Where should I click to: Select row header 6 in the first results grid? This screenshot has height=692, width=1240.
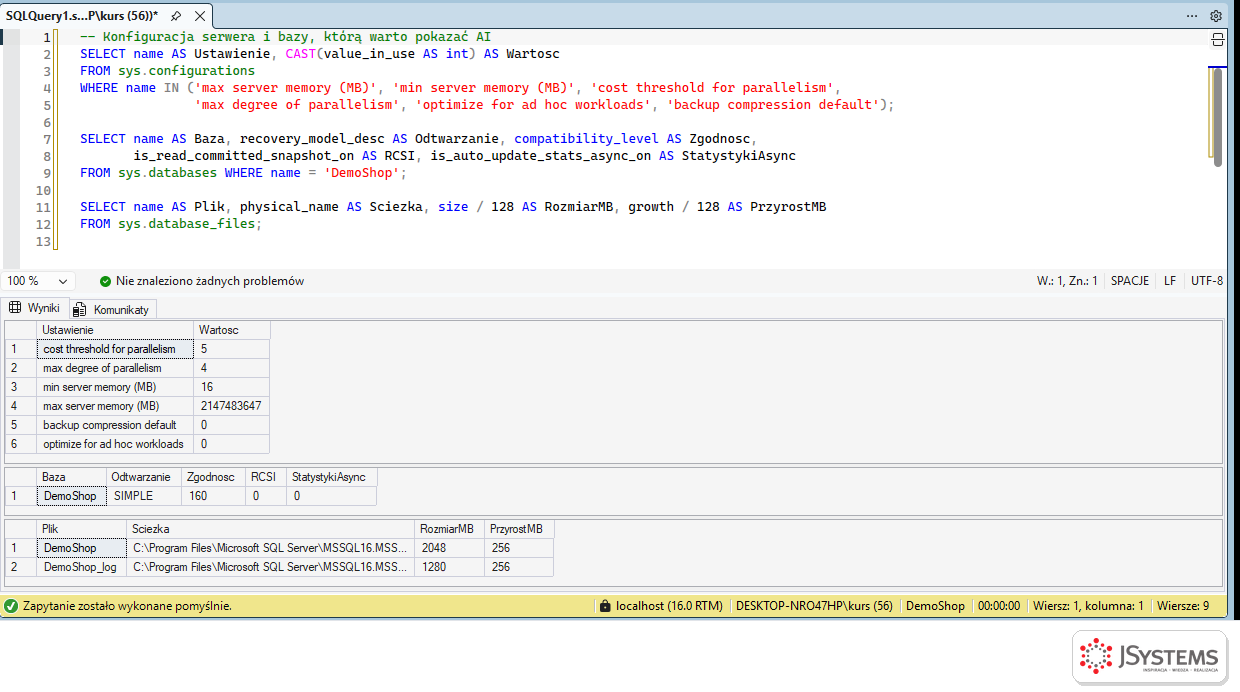tap(21, 444)
